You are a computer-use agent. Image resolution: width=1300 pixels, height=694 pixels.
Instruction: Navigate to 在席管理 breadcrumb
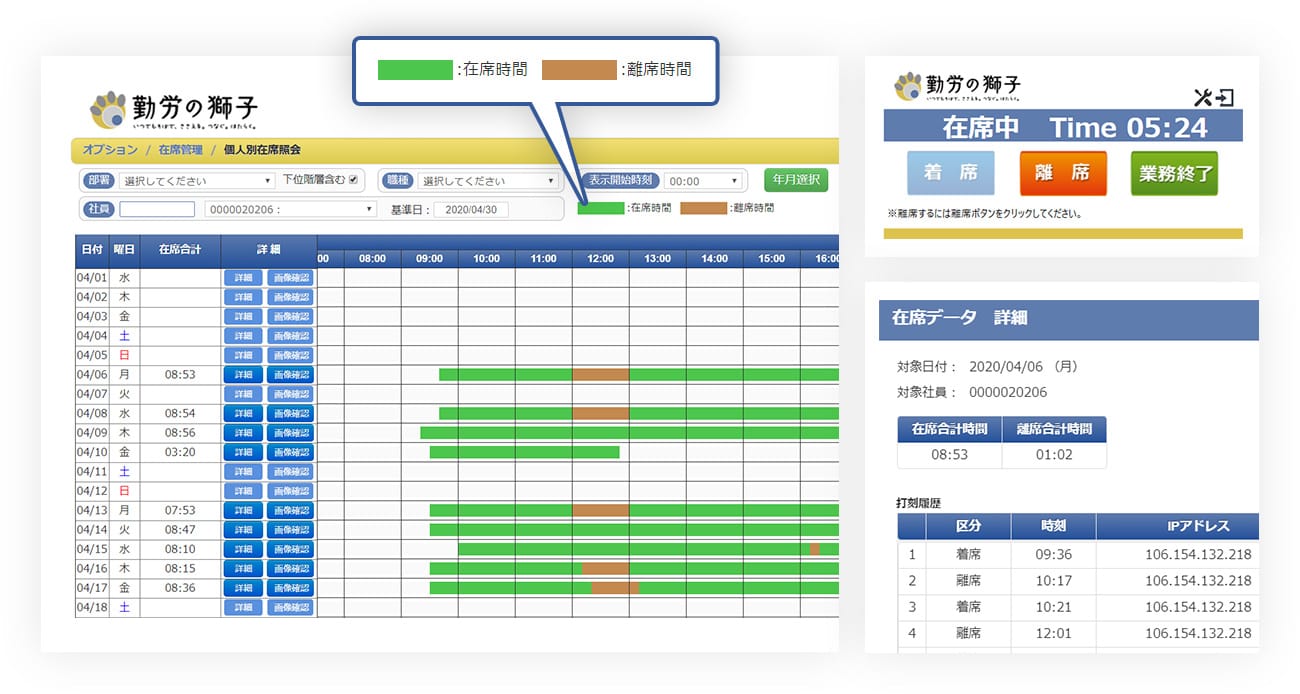180,150
